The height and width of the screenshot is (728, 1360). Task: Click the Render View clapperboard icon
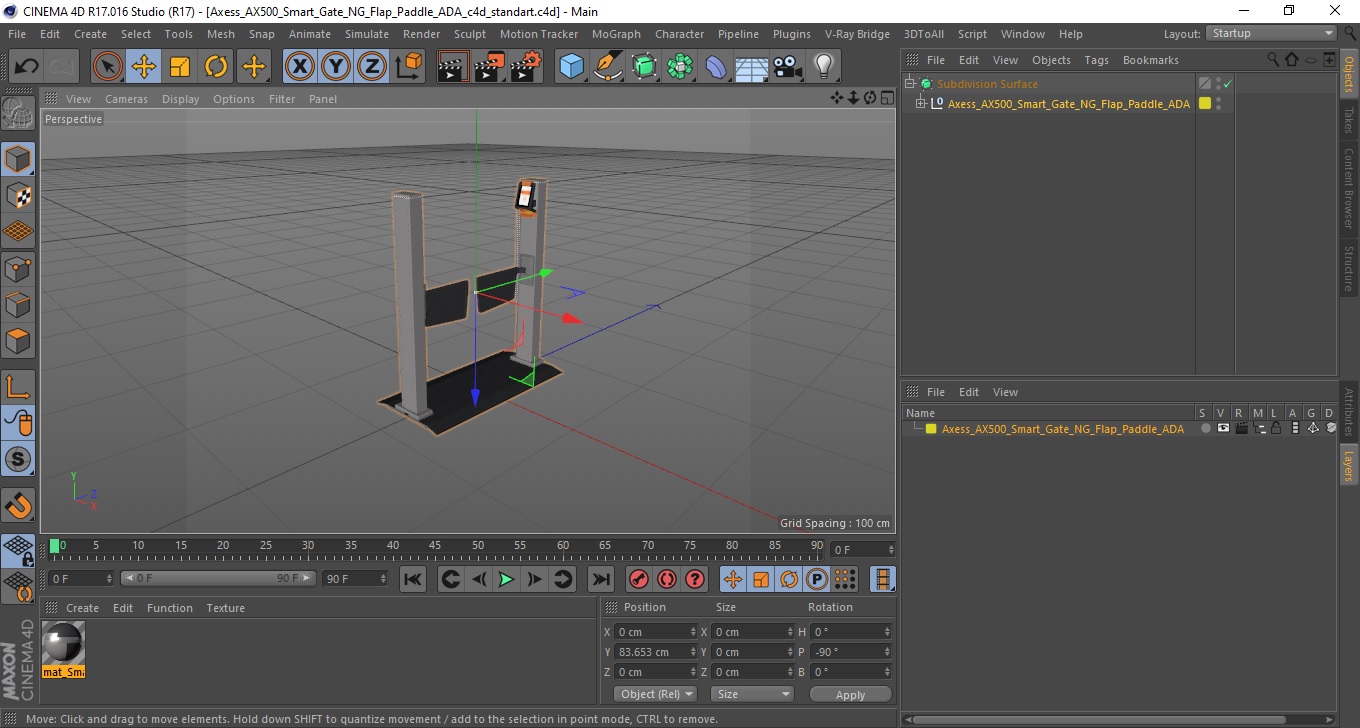click(x=453, y=67)
